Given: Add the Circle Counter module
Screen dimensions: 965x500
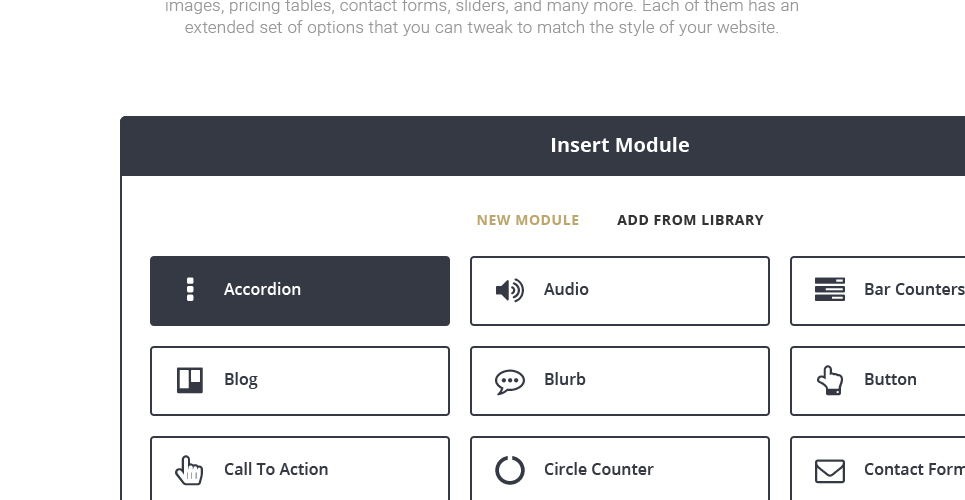Looking at the screenshot, I should click(x=620, y=468).
